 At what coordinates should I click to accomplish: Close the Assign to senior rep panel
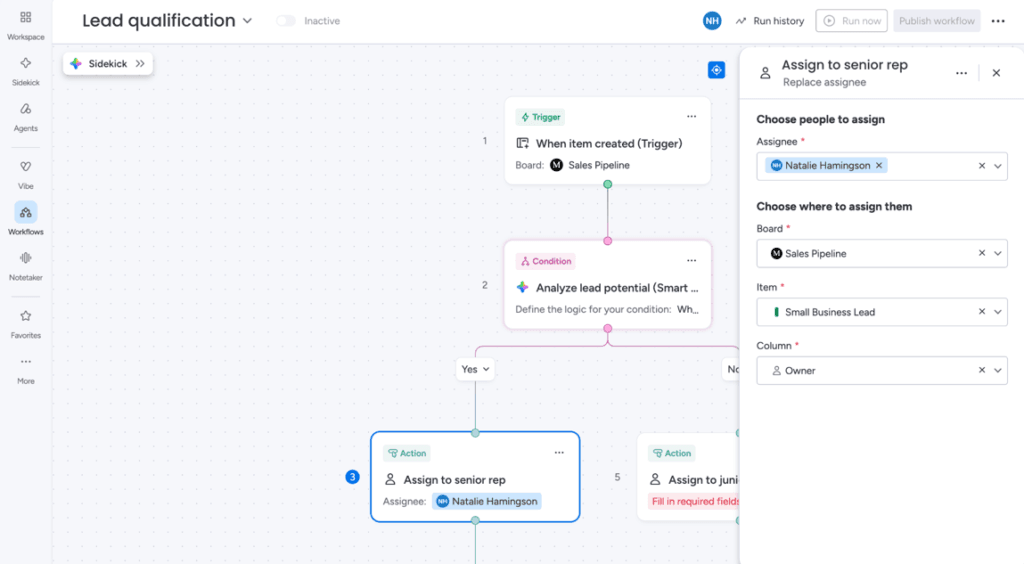tap(996, 73)
